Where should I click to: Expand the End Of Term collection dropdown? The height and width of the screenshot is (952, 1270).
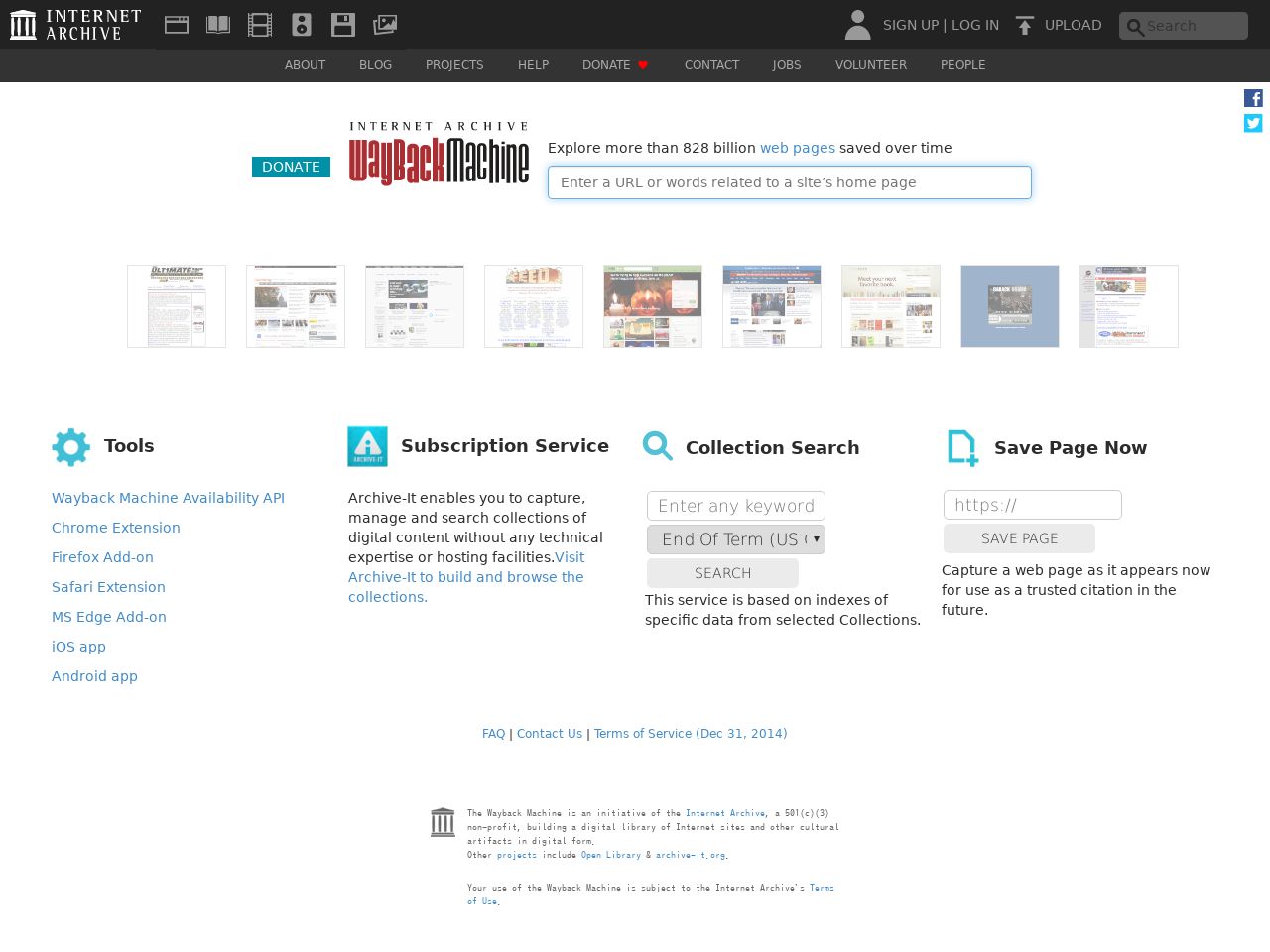(736, 539)
